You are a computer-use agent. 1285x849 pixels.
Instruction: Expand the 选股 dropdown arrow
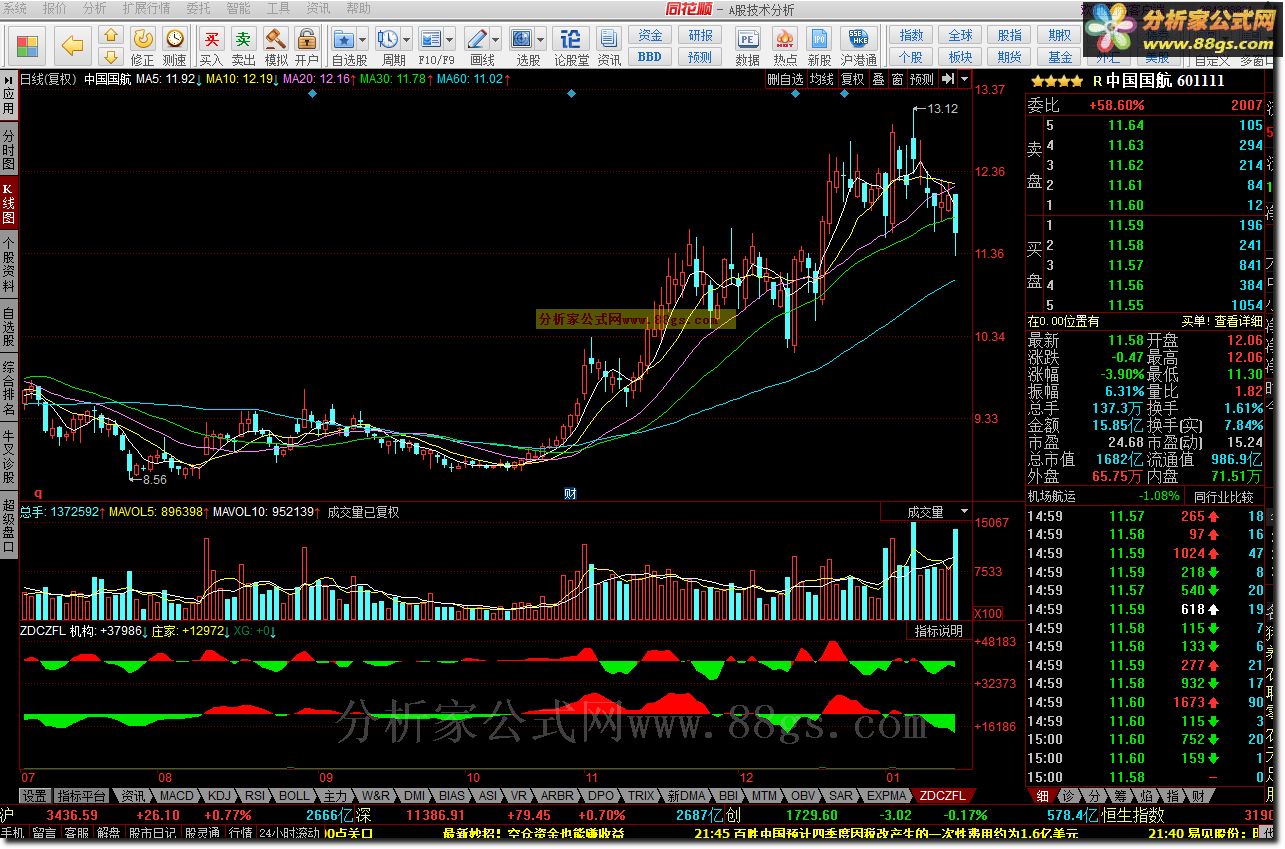pos(541,39)
